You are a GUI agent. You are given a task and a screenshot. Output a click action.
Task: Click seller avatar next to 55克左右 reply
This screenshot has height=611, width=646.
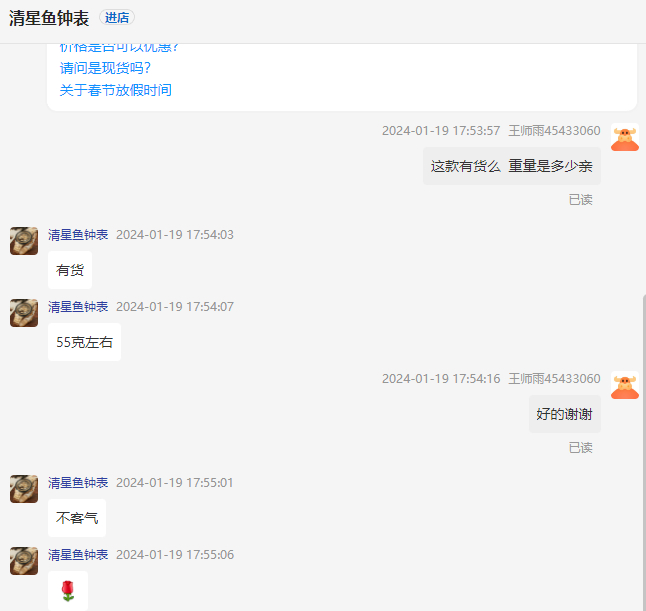coord(24,313)
